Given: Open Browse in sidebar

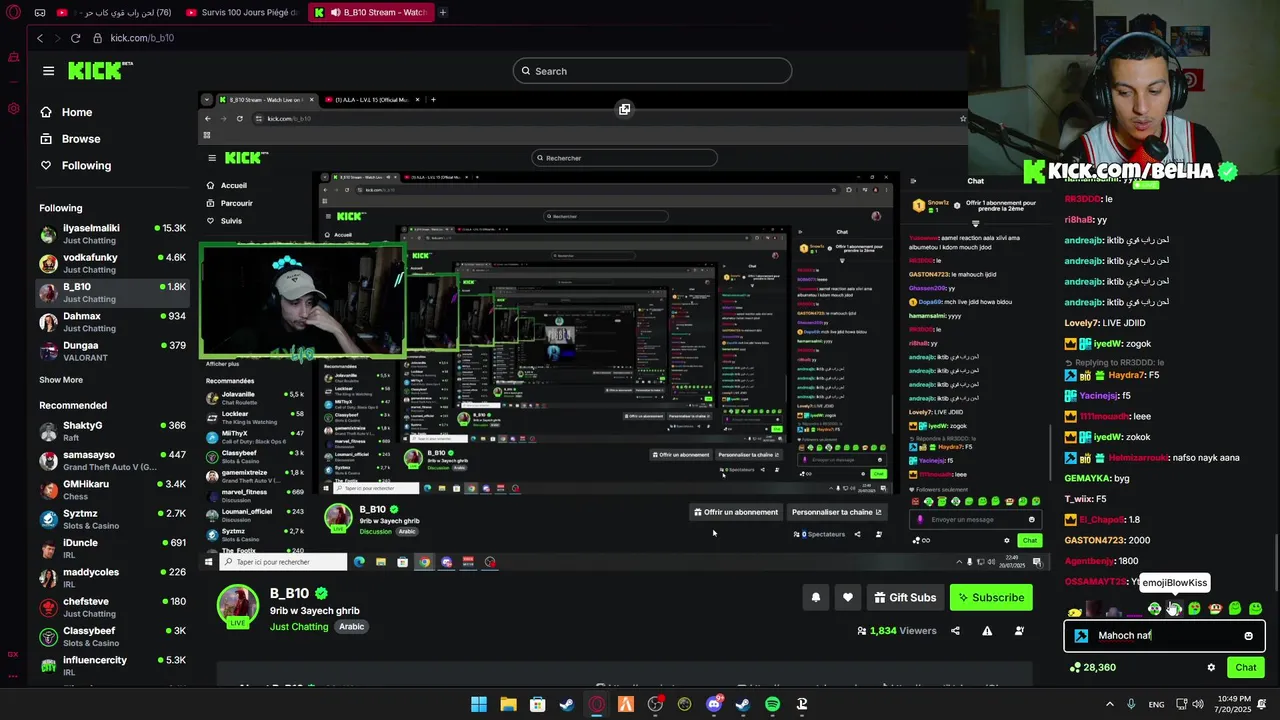Looking at the screenshot, I should [x=70, y=139].
